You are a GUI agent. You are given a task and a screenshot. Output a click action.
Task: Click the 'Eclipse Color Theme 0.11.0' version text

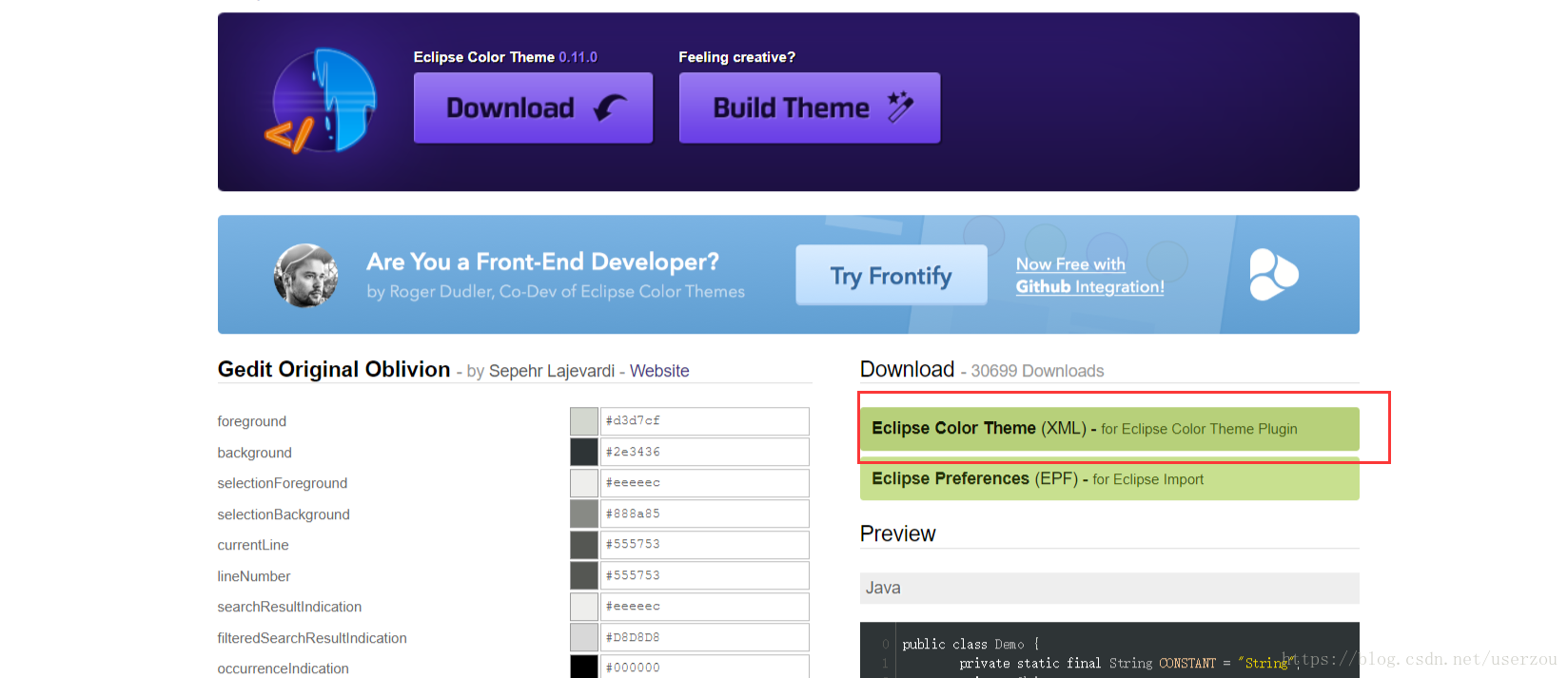(505, 57)
